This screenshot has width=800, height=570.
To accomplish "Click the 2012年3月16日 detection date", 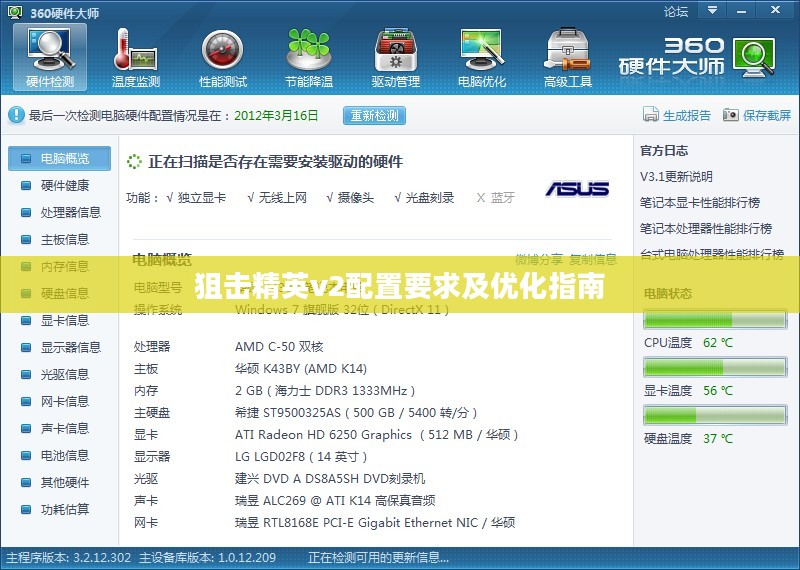I will point(276,115).
